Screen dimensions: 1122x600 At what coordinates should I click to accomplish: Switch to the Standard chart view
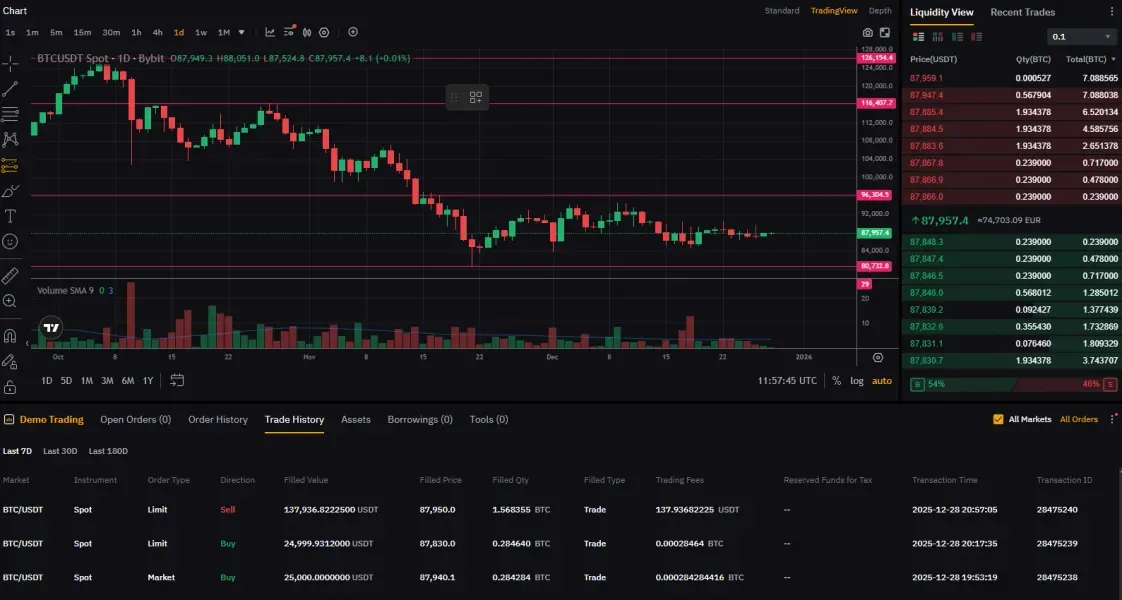782,11
